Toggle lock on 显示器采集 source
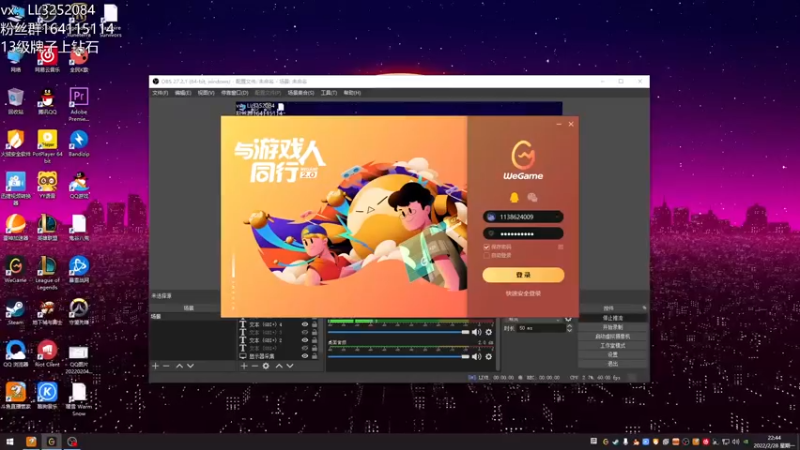Screen dimensions: 800x450 point(315,356)
